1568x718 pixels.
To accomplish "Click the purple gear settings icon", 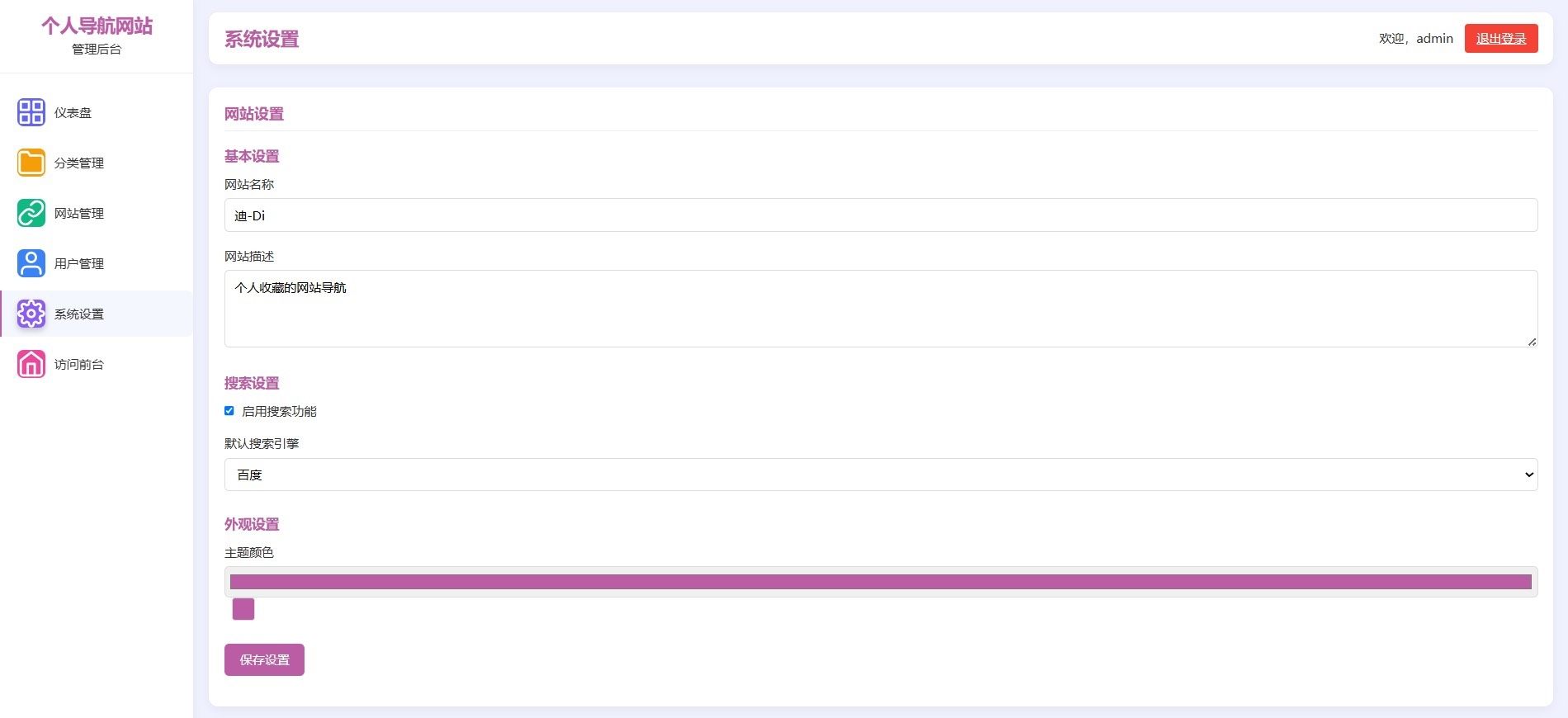I will pos(31,314).
